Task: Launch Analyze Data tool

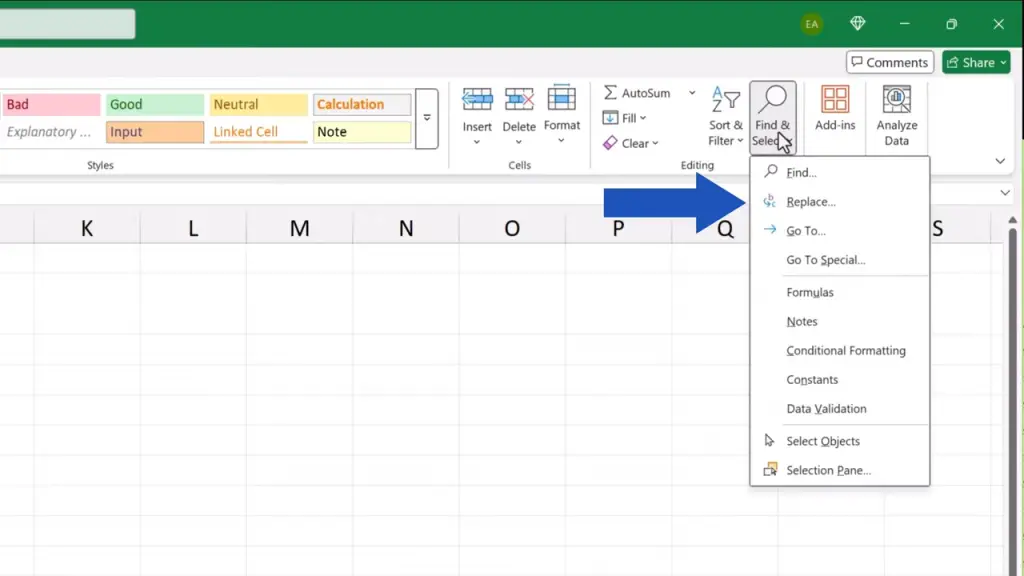Action: coord(897,115)
